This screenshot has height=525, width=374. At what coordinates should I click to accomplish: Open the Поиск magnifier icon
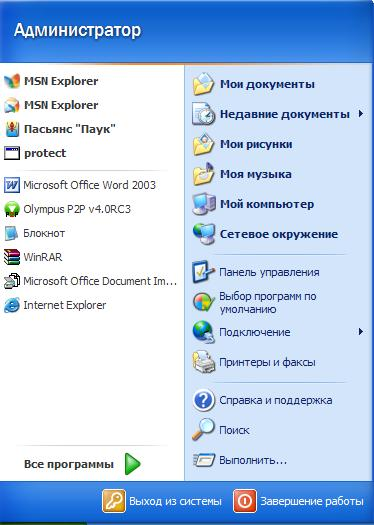click(204, 430)
